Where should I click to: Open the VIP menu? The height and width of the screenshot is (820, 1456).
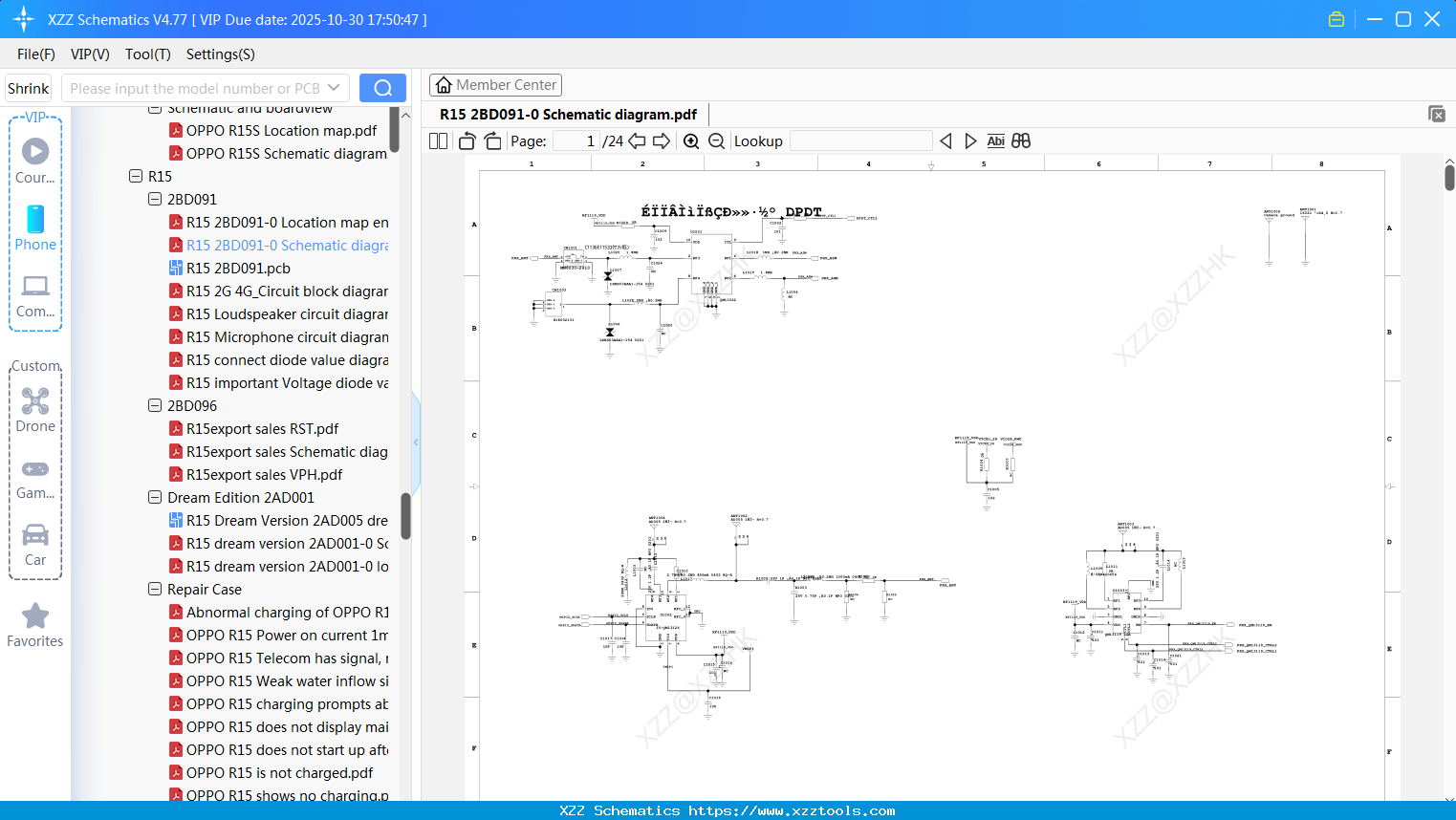pos(89,54)
